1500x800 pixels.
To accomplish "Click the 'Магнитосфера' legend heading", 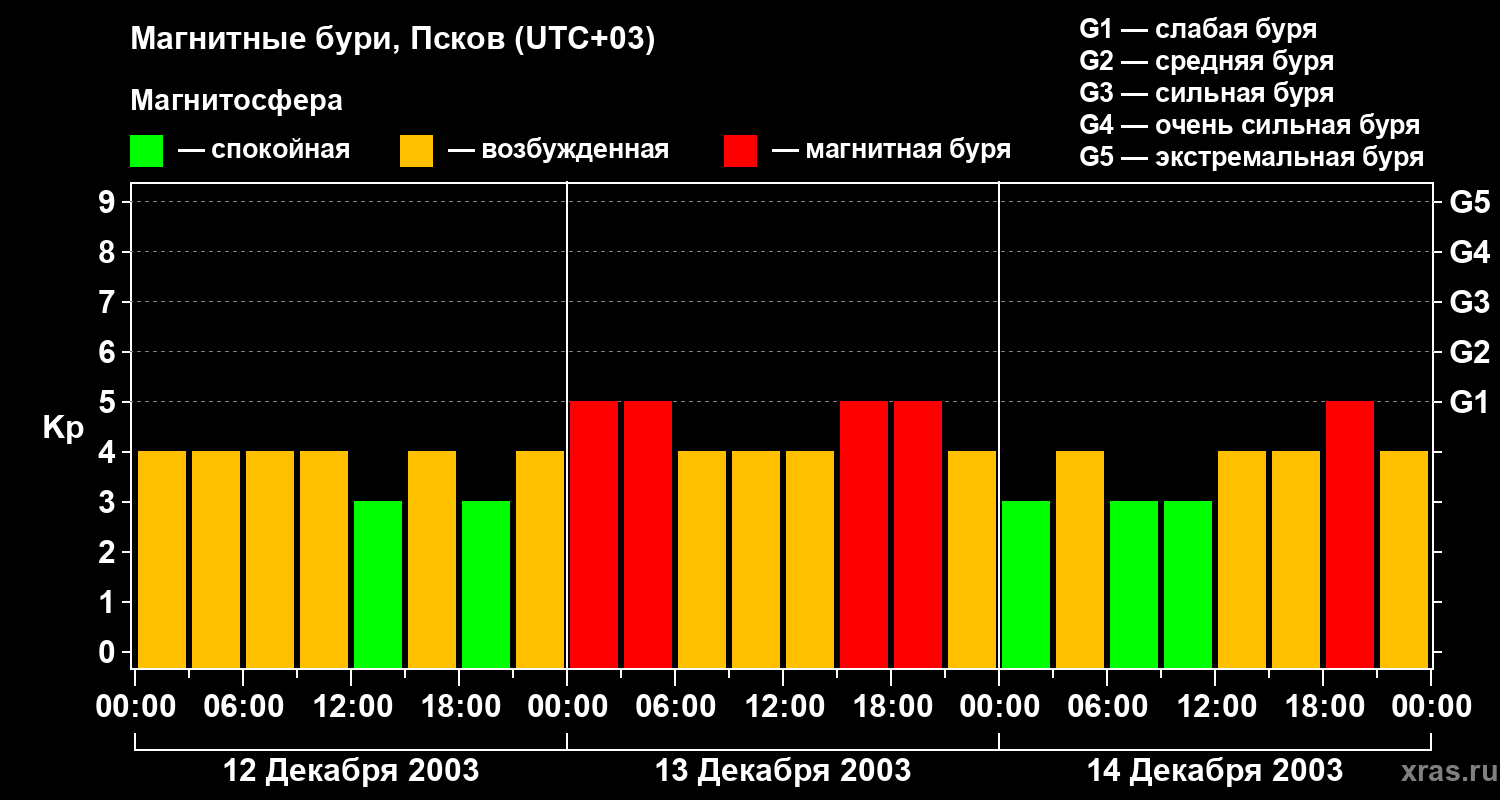I will 236,101.
